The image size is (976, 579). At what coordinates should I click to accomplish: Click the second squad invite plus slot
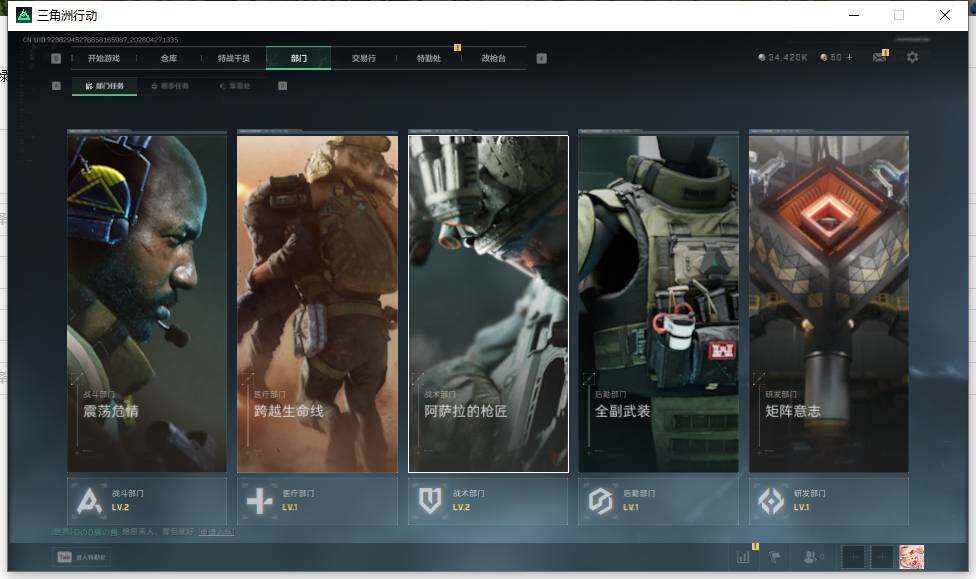(x=882, y=557)
